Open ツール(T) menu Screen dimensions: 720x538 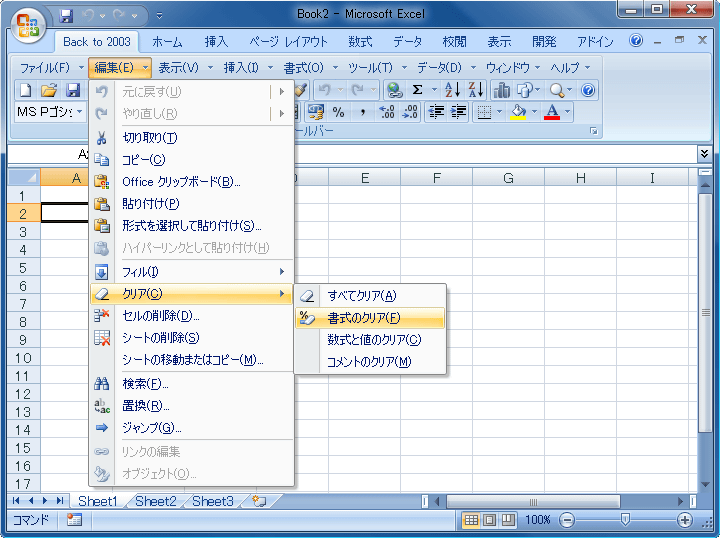(x=377, y=68)
